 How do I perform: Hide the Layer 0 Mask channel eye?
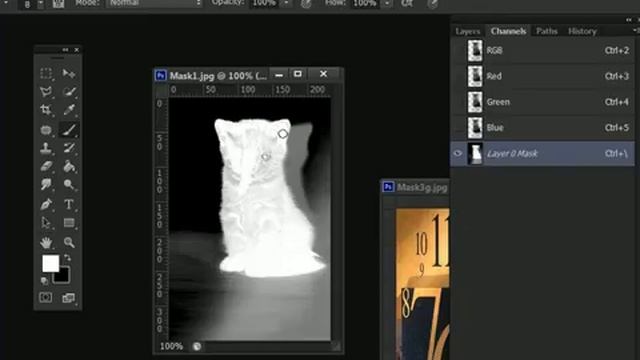(458, 153)
